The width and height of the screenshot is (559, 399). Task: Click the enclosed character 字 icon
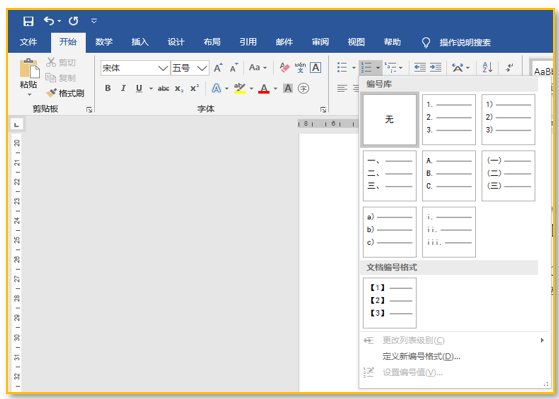(x=303, y=88)
